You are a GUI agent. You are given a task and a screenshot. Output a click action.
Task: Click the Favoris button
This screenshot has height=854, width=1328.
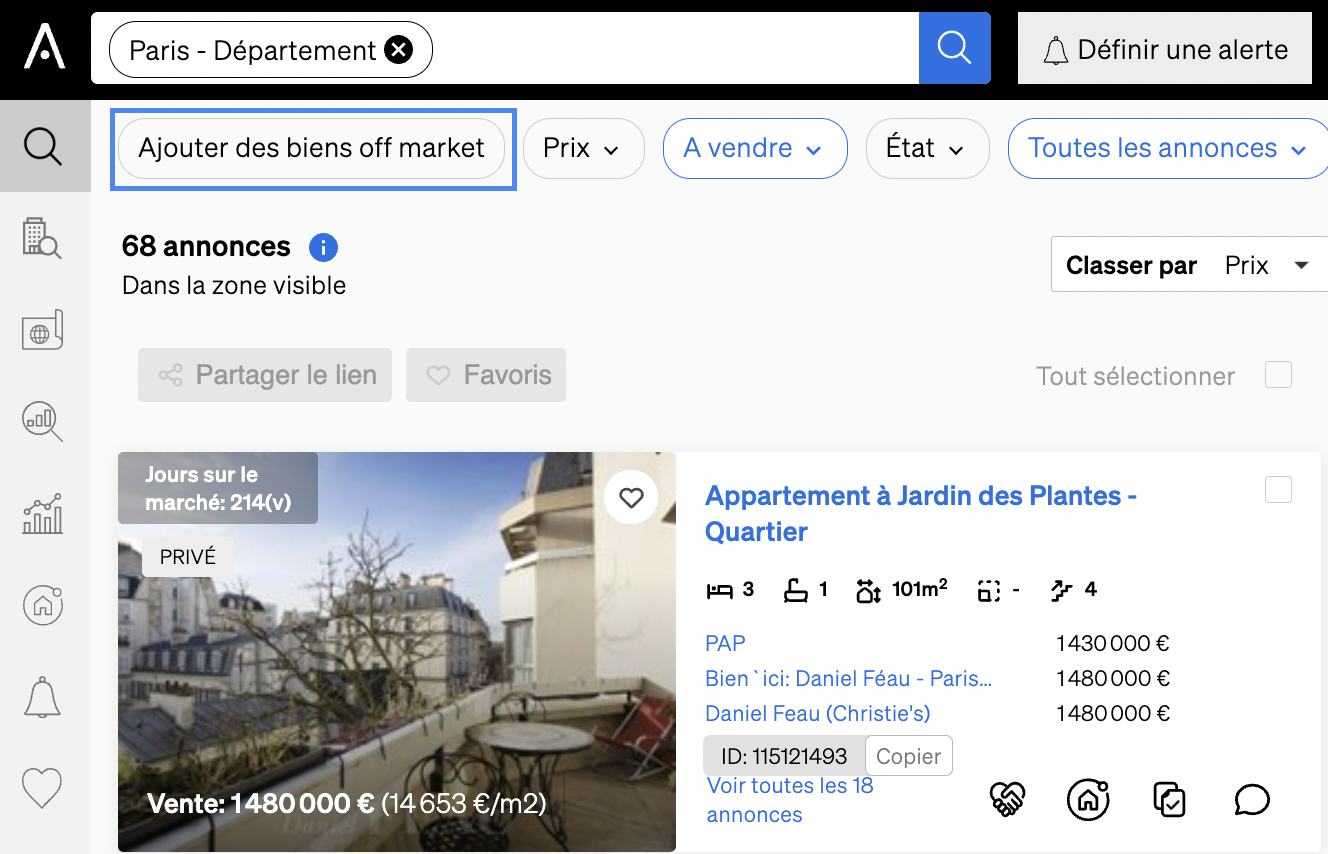click(x=486, y=375)
